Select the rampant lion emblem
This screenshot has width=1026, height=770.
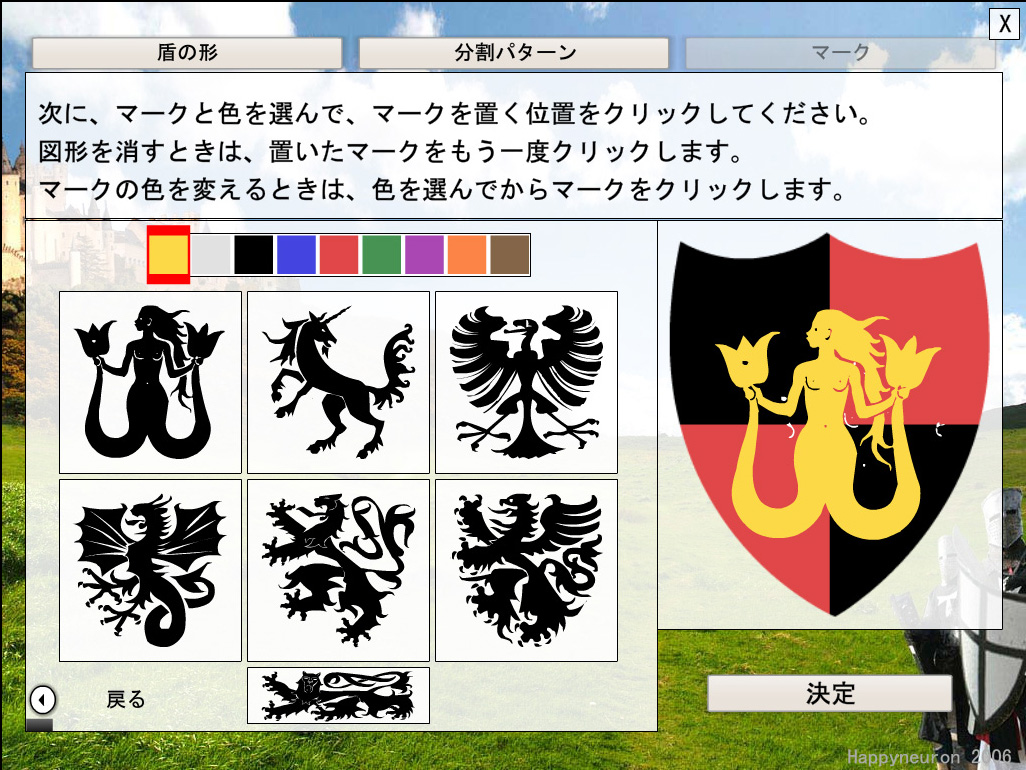tap(338, 570)
